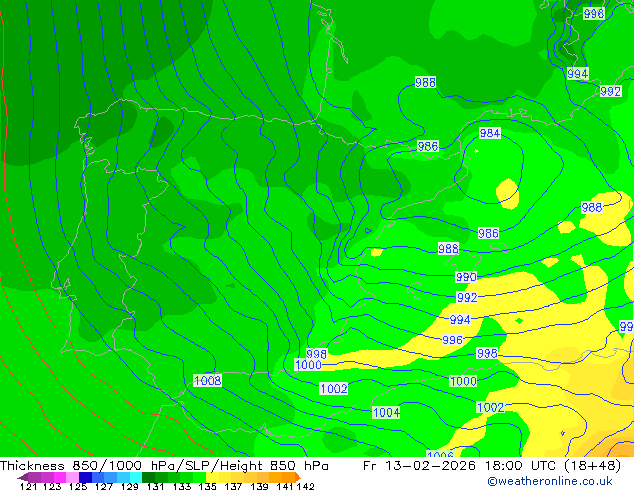634x490 pixels.
Task: Click the 1008 isobar label
Action: pos(207,380)
